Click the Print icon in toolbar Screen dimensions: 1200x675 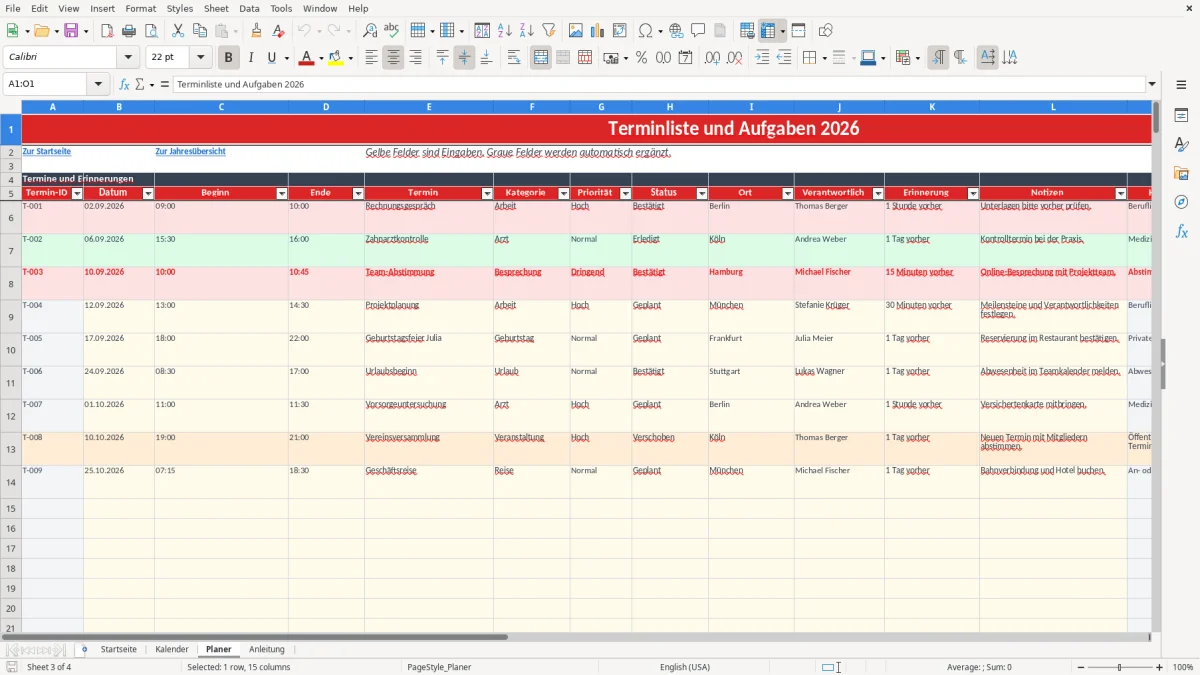pyautogui.click(x=129, y=31)
